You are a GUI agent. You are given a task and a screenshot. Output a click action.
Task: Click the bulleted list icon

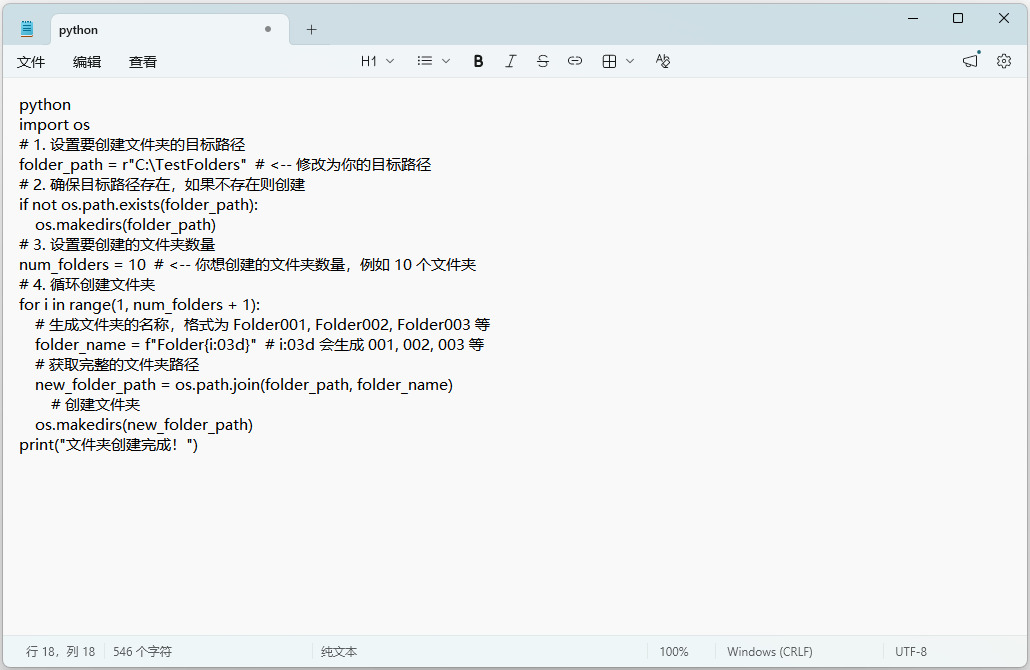[425, 61]
